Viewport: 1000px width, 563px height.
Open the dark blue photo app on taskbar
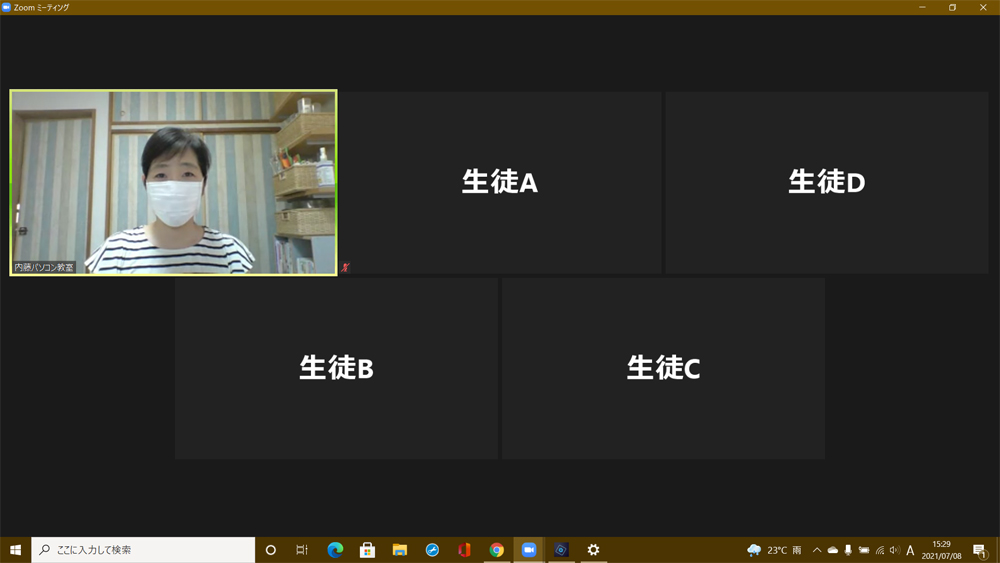(561, 550)
